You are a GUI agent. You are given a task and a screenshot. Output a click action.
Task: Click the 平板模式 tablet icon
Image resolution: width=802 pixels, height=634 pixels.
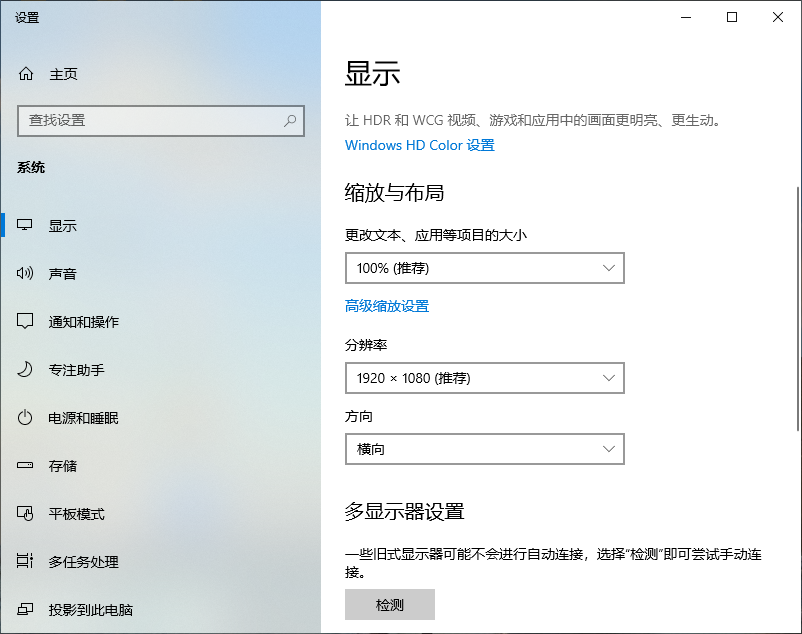26,514
